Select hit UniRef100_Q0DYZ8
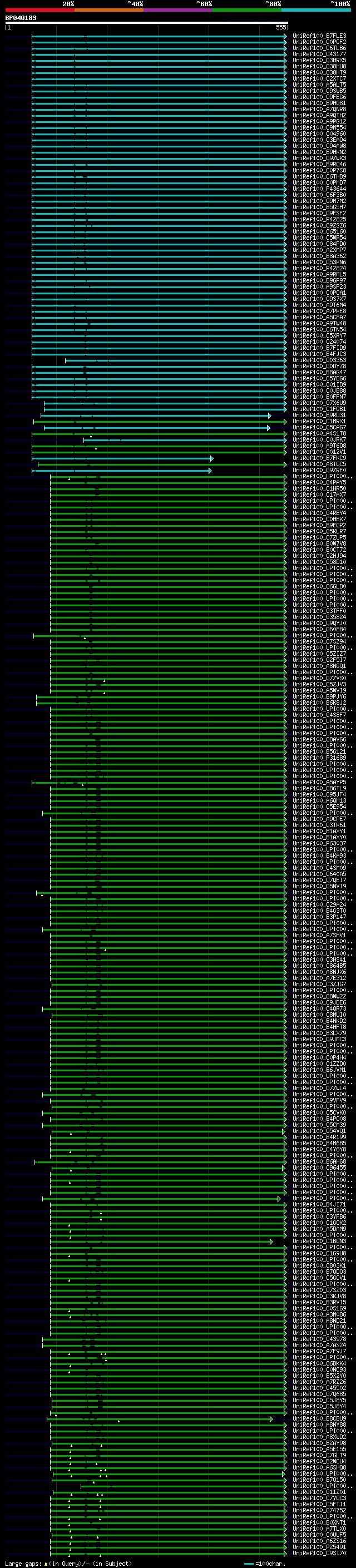356x1568 pixels. click(319, 367)
